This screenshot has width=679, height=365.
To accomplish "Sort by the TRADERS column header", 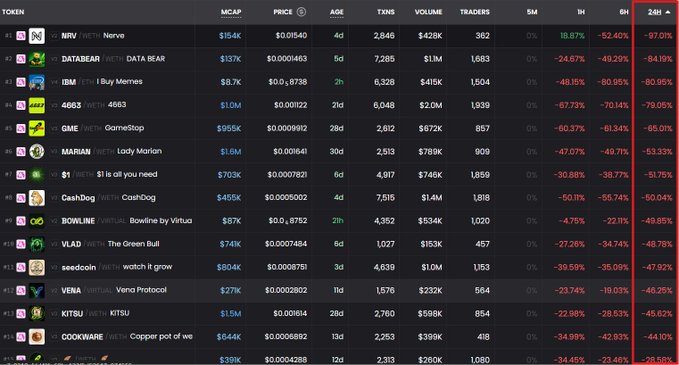I will coord(475,12).
